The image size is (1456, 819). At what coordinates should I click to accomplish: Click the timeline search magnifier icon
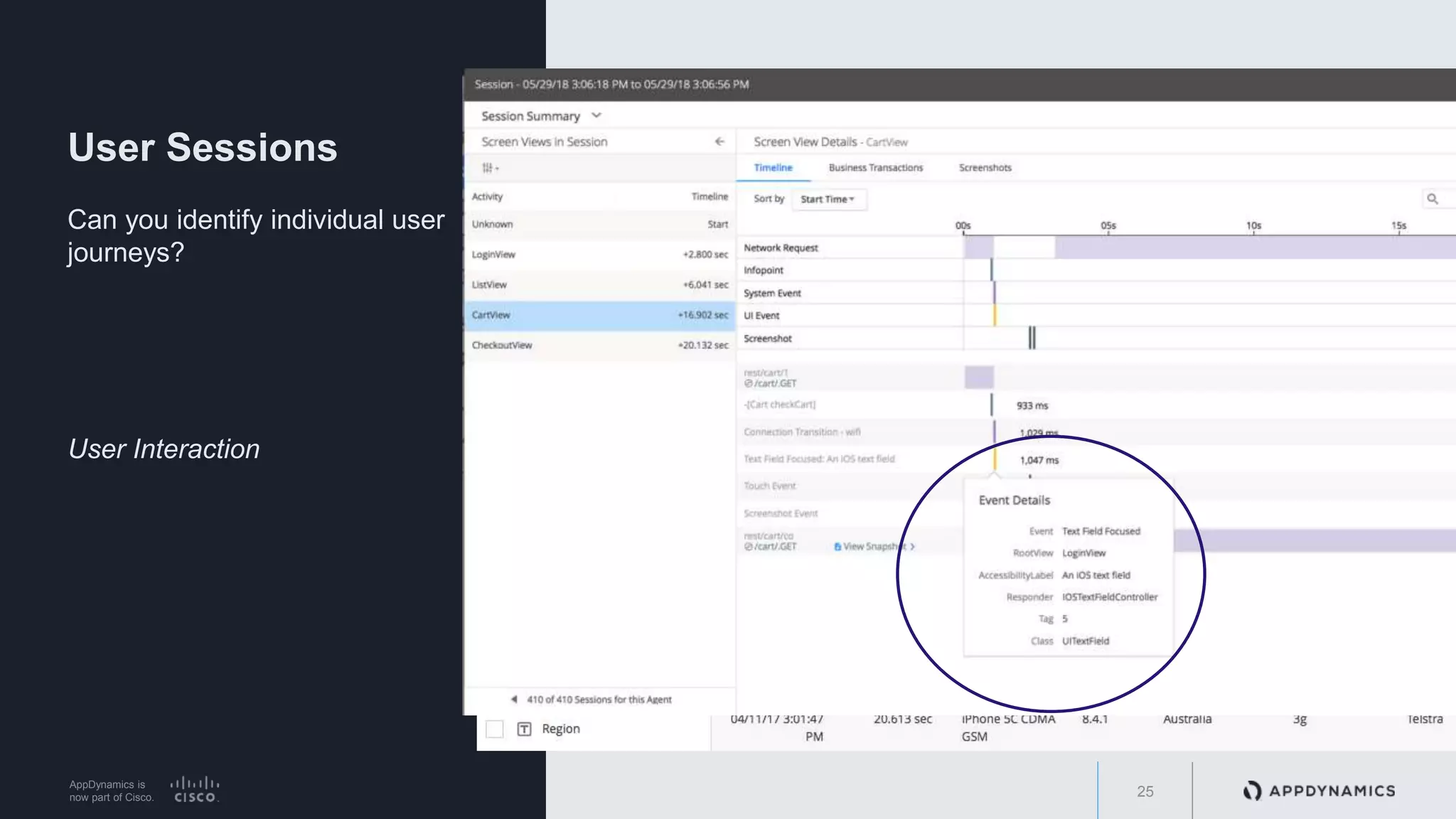(1433, 199)
